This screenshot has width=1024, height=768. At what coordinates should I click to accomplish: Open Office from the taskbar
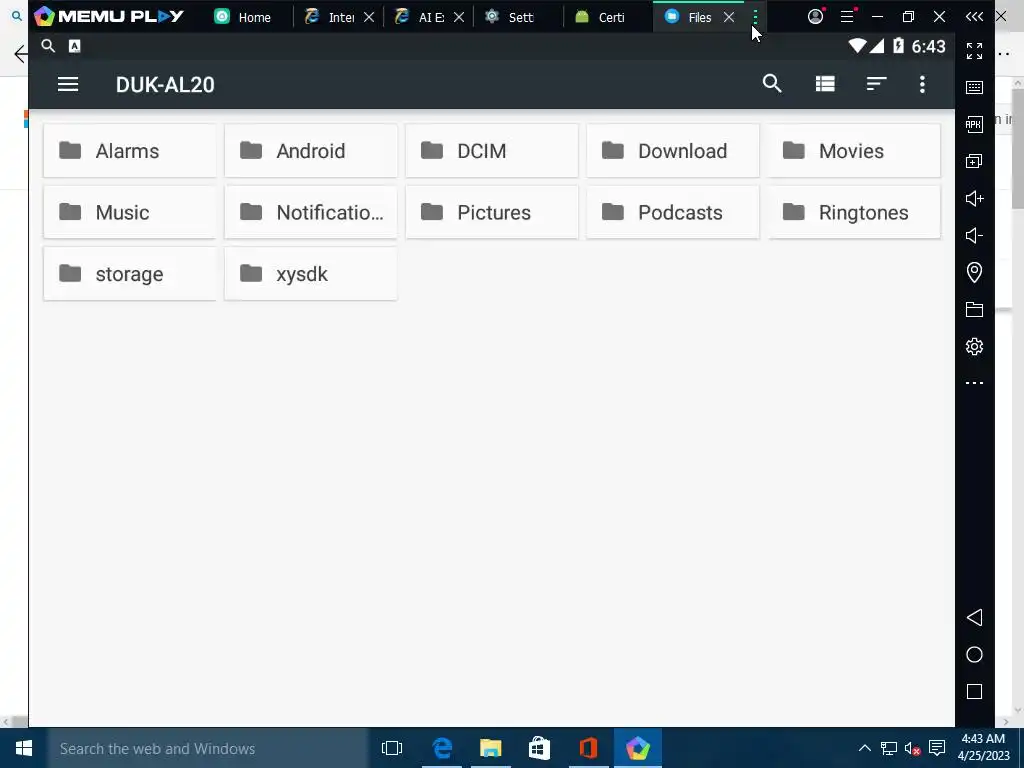coord(588,748)
